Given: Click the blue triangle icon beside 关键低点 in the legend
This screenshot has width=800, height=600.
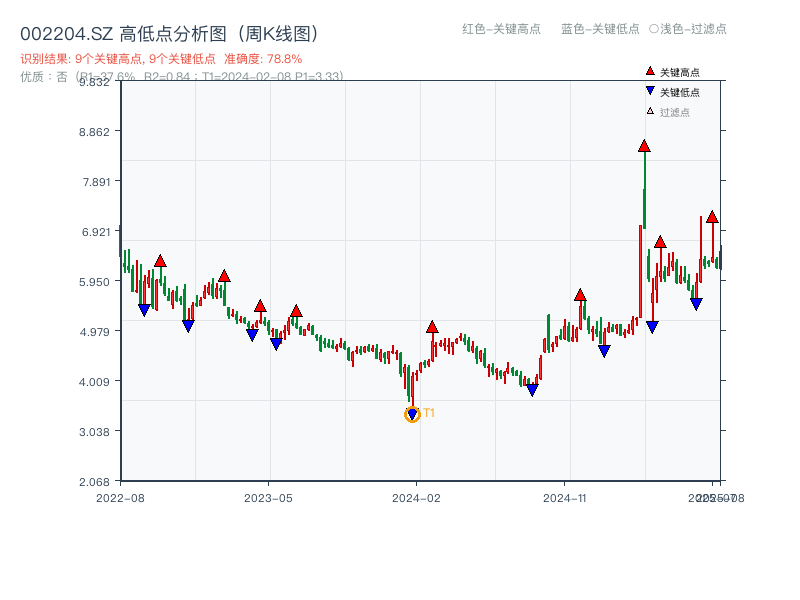Looking at the screenshot, I should (x=650, y=91).
